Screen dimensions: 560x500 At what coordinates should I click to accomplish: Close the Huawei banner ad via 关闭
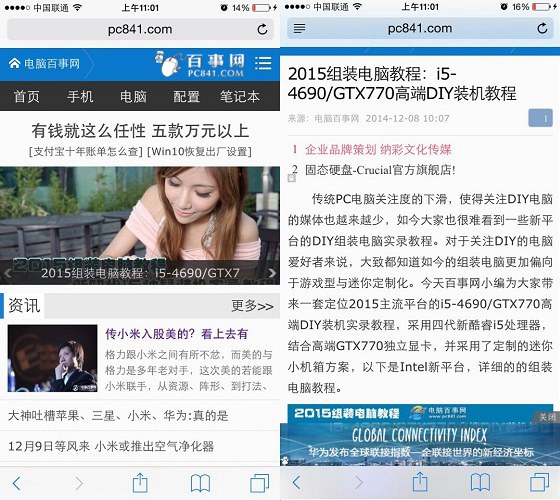[x=547, y=417]
